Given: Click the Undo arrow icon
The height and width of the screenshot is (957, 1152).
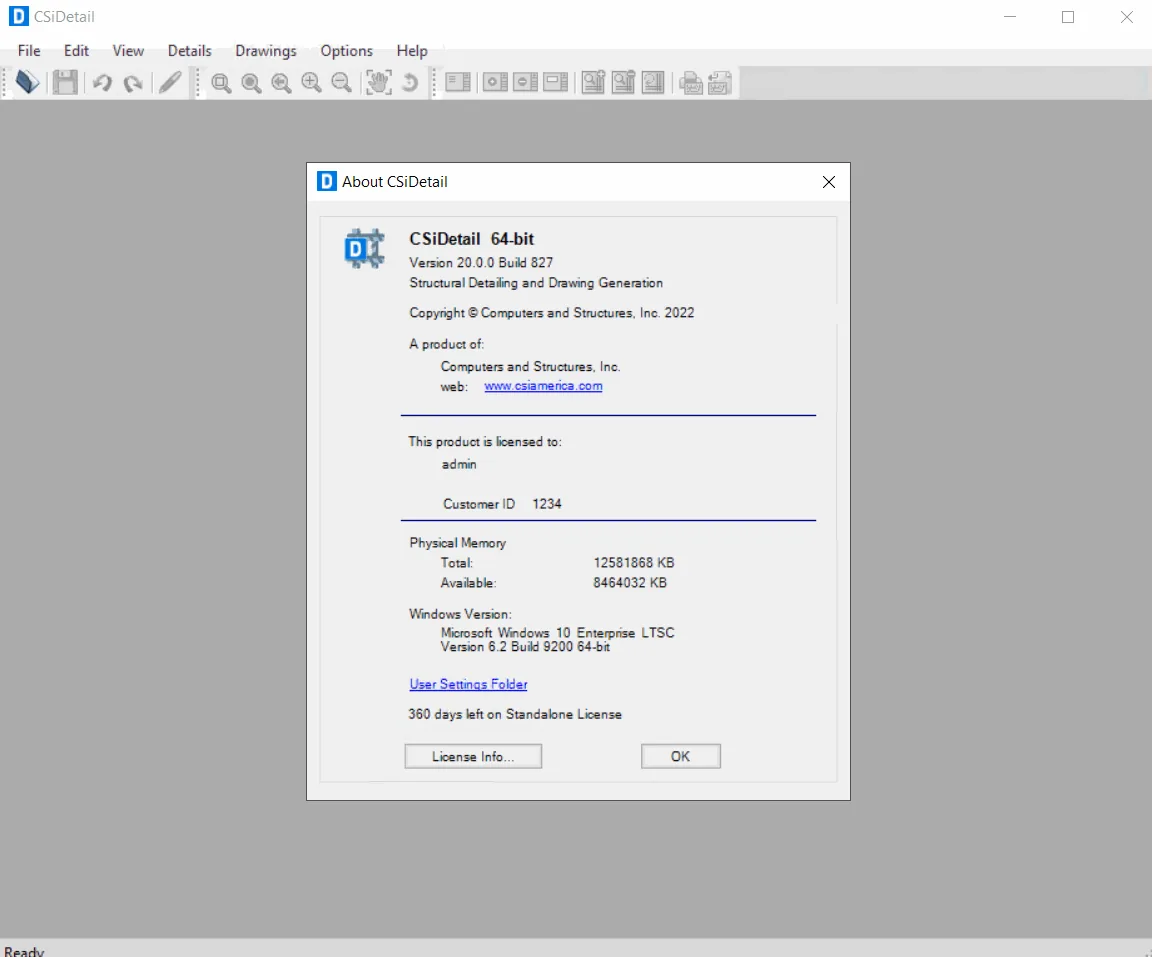Looking at the screenshot, I should [x=102, y=83].
